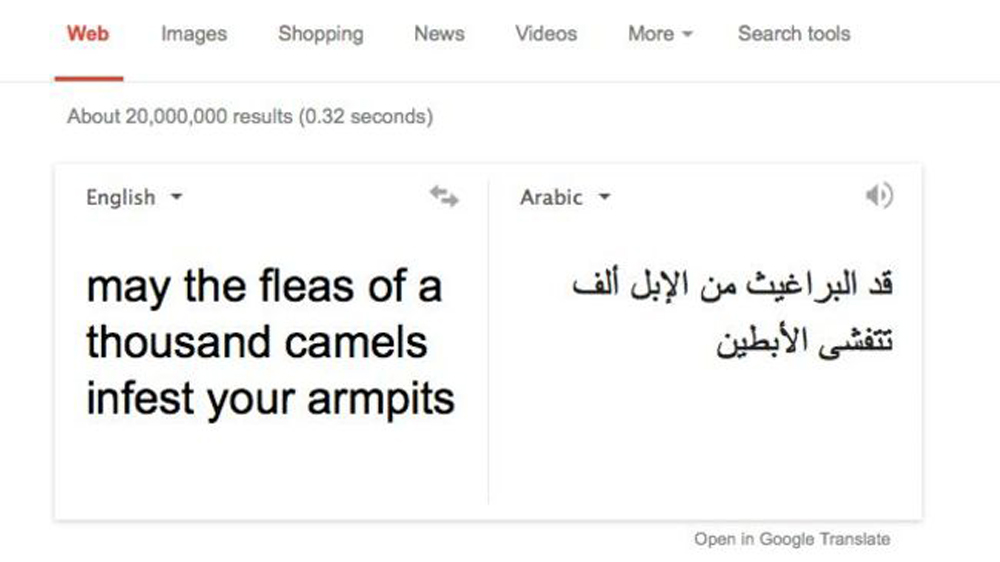Click the words "may the fleas"
Screen dimensions: 1000x562
coord(219,287)
